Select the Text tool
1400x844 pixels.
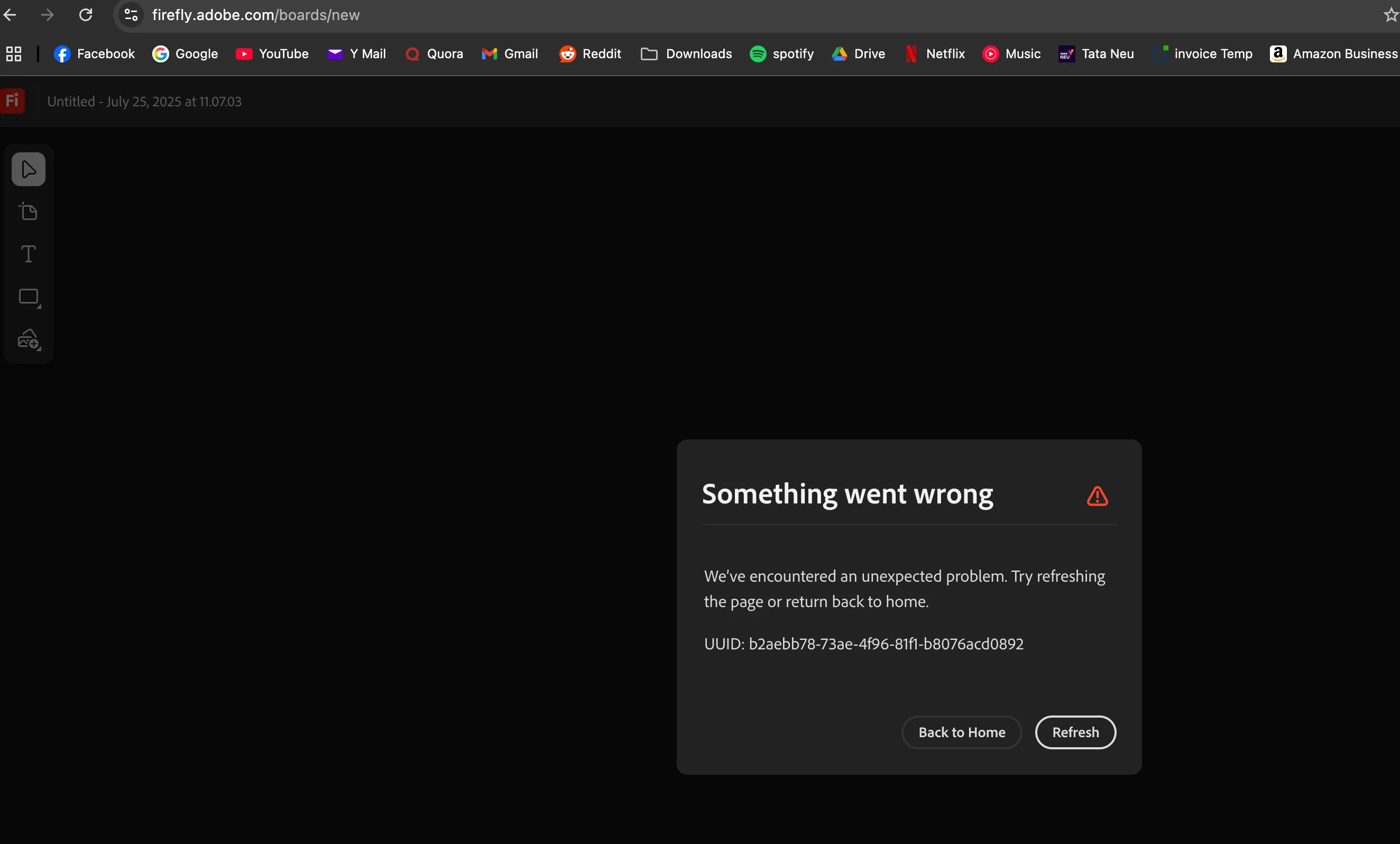point(29,254)
